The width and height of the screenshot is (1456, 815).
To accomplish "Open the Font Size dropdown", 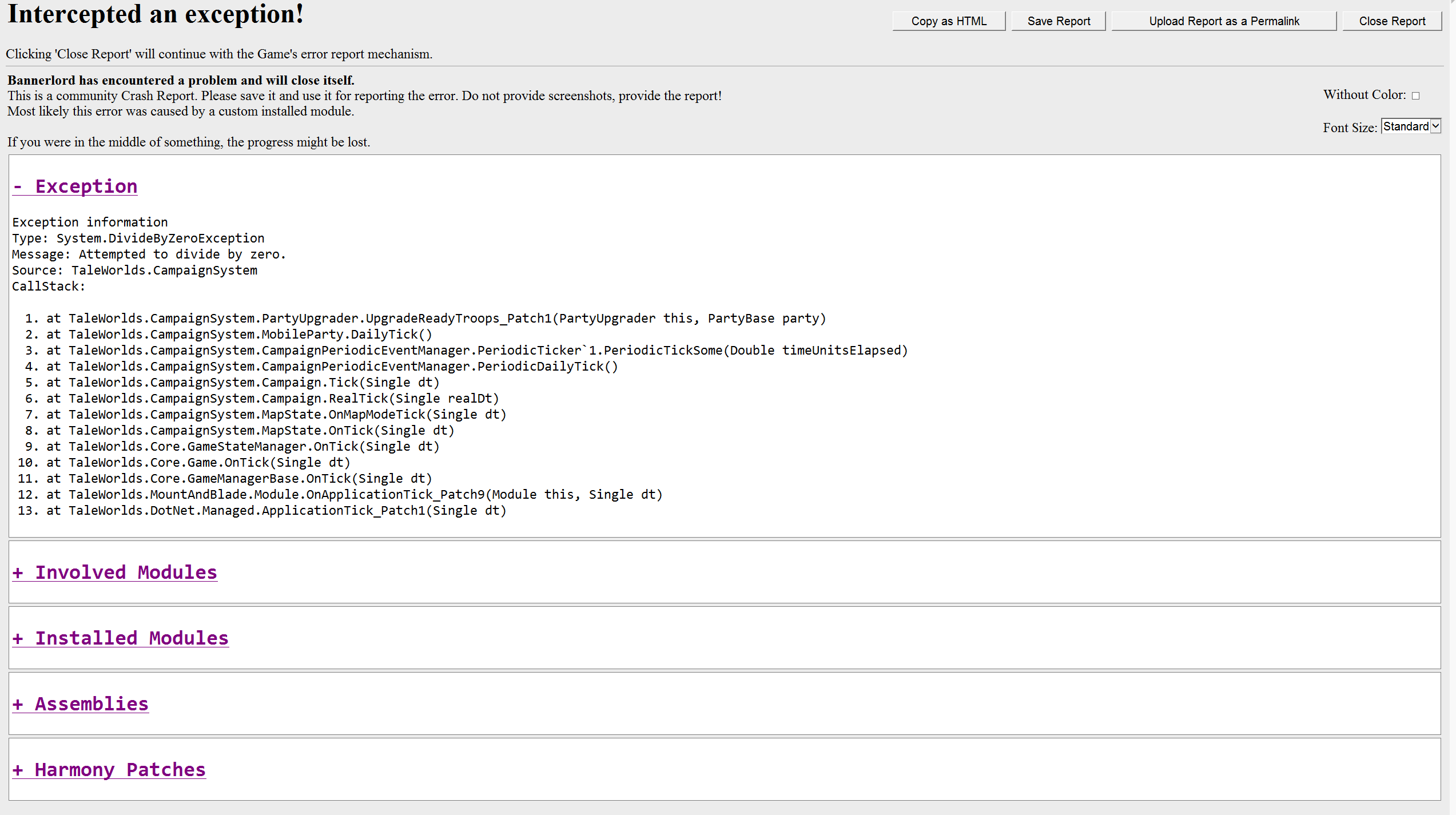I will (x=1411, y=126).
